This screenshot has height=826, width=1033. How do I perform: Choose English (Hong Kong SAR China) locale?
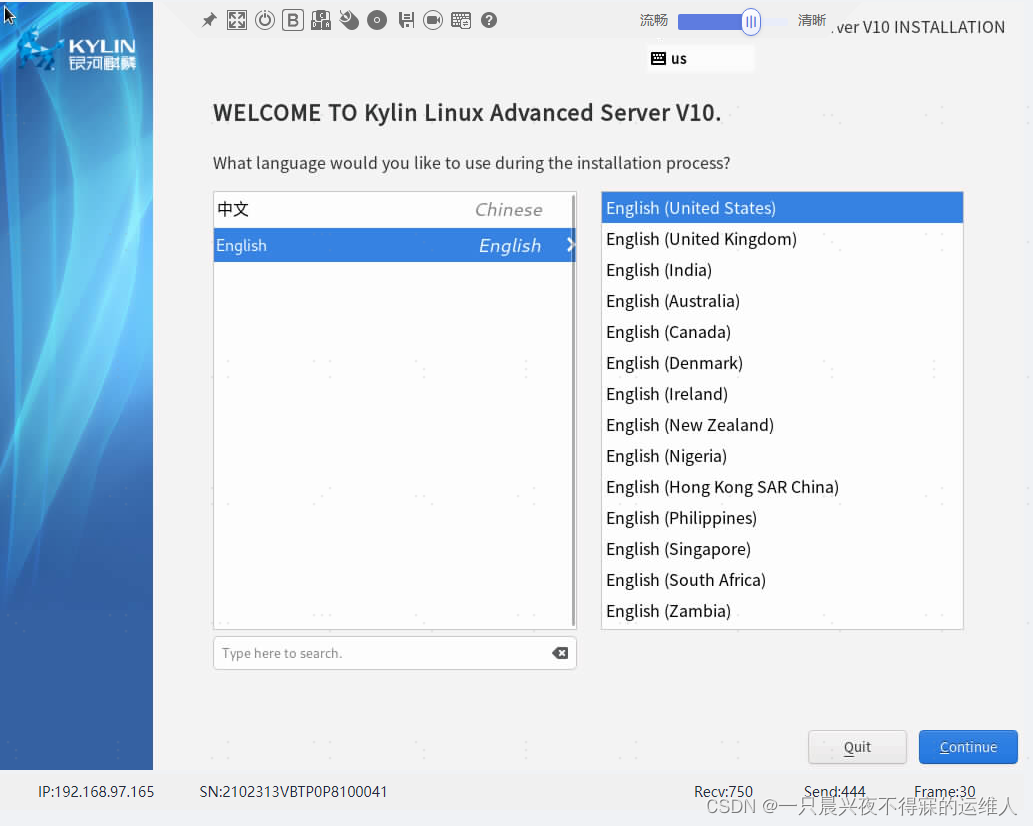(x=782, y=487)
